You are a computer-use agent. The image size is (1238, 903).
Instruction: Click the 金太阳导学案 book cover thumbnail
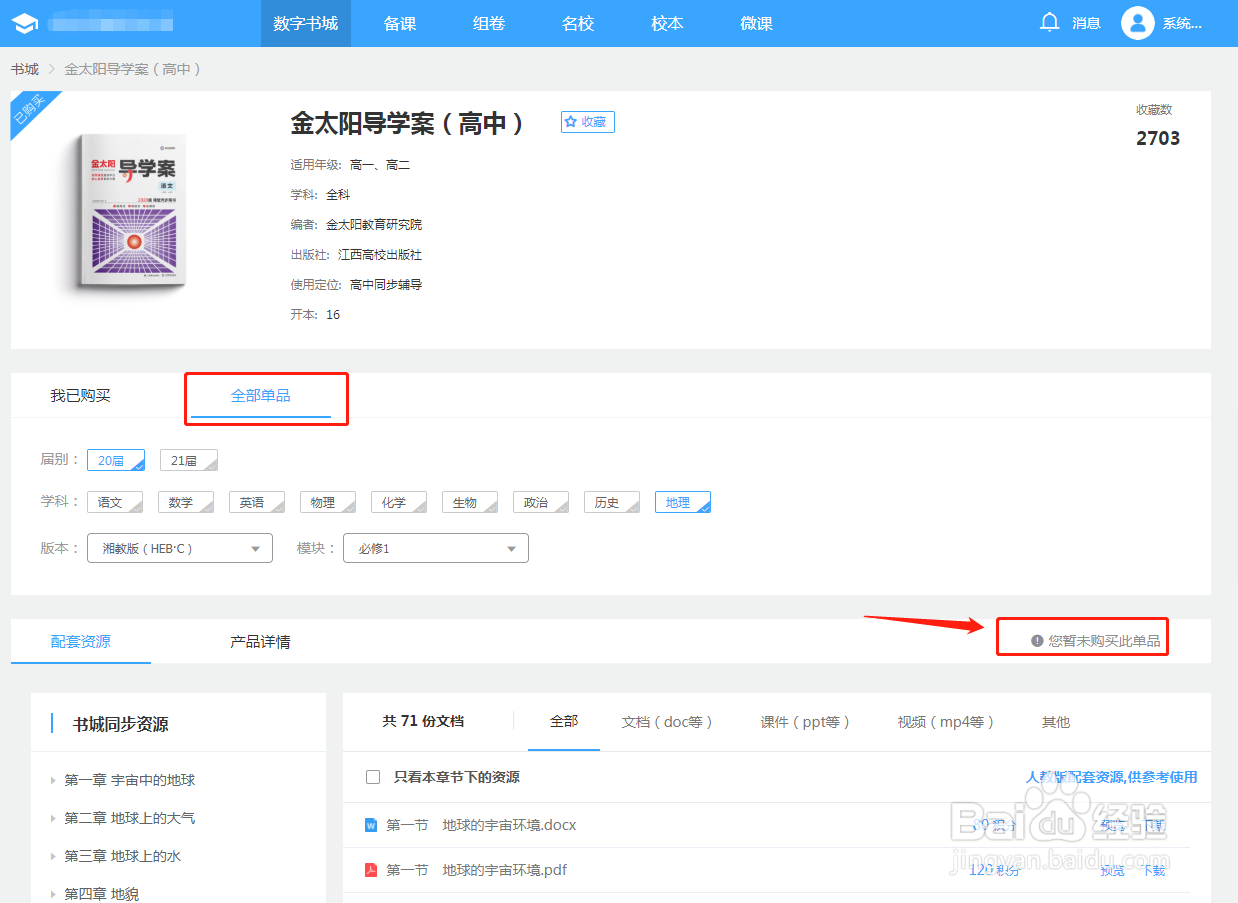133,213
